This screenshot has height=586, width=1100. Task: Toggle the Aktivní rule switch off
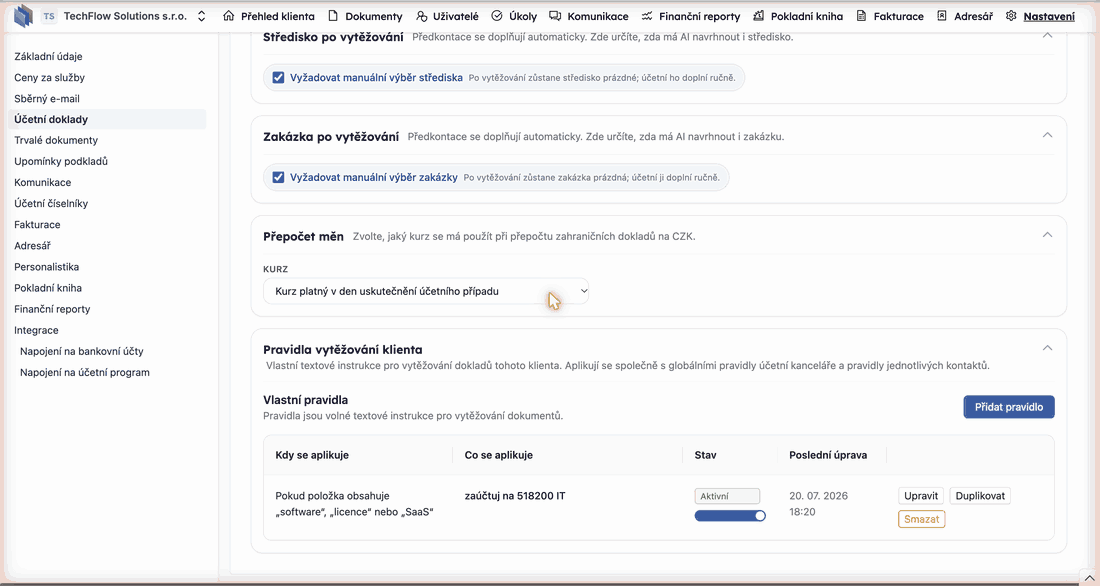(x=730, y=516)
